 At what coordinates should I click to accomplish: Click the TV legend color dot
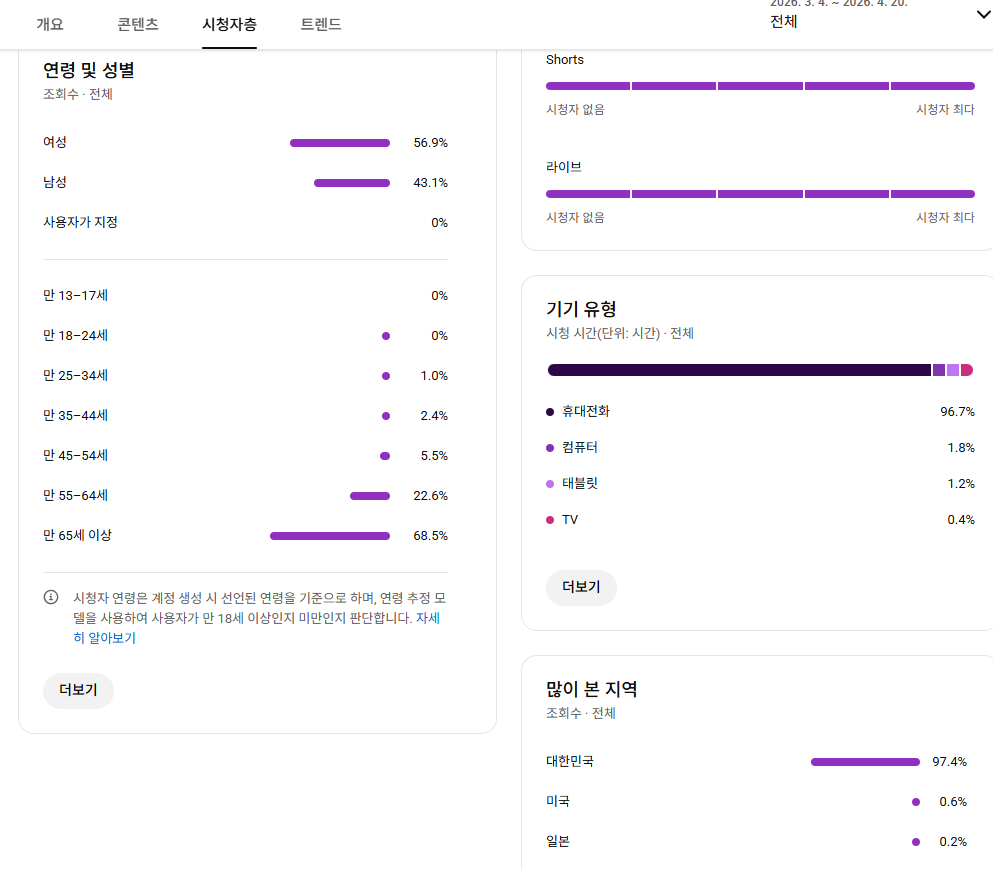coord(550,520)
